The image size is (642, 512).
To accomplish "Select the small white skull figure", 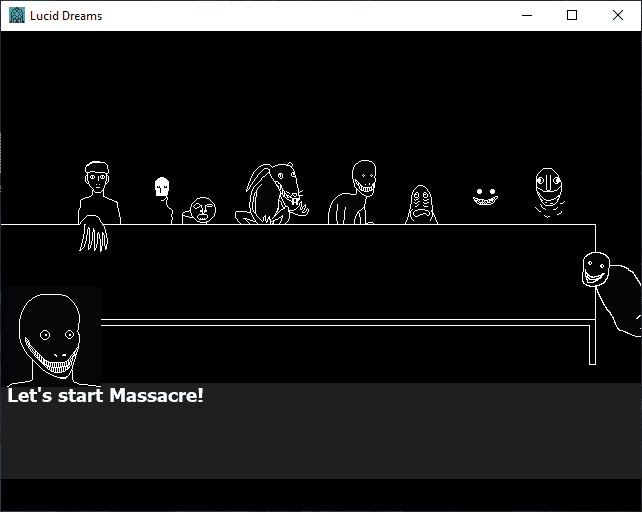I will 162,190.
